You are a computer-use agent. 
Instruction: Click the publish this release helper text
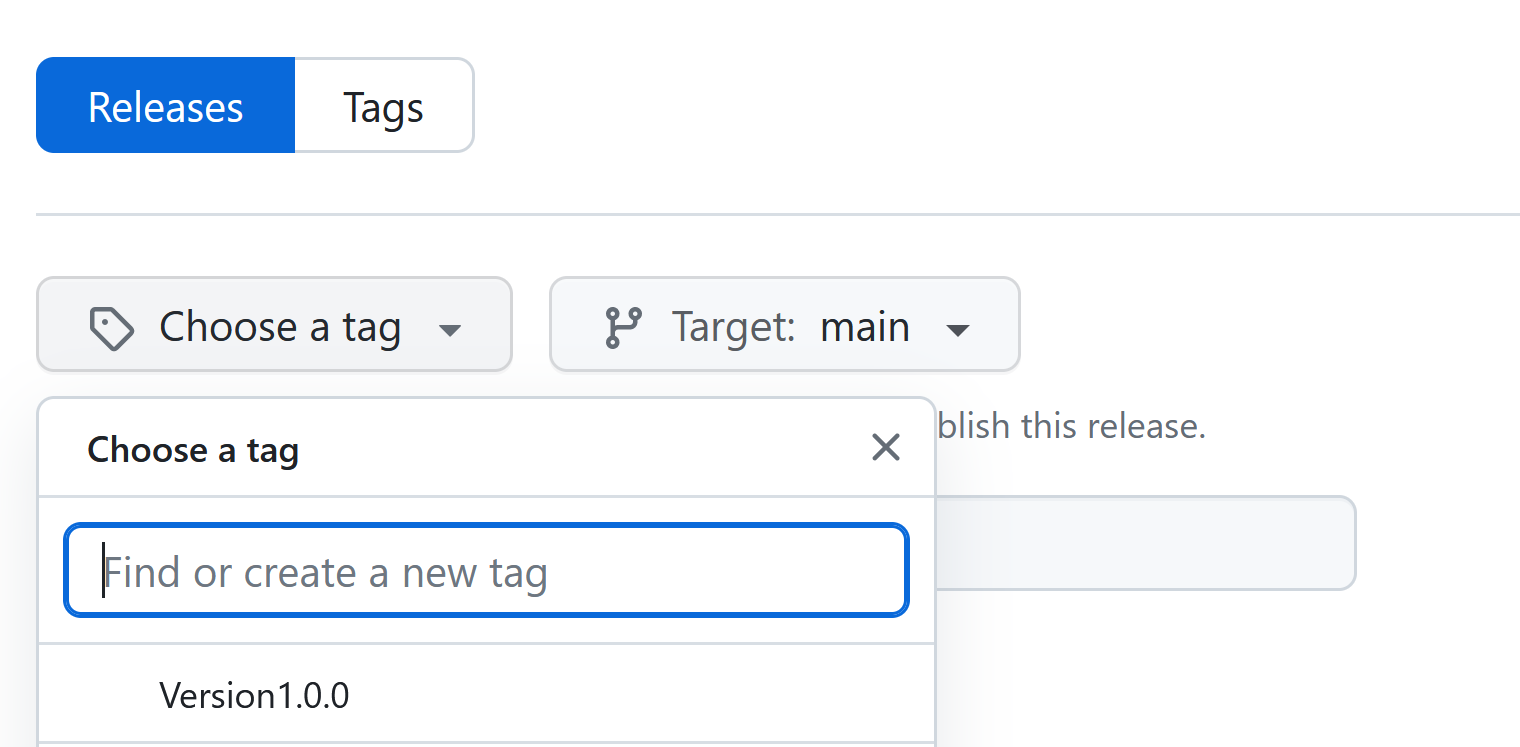[1071, 426]
